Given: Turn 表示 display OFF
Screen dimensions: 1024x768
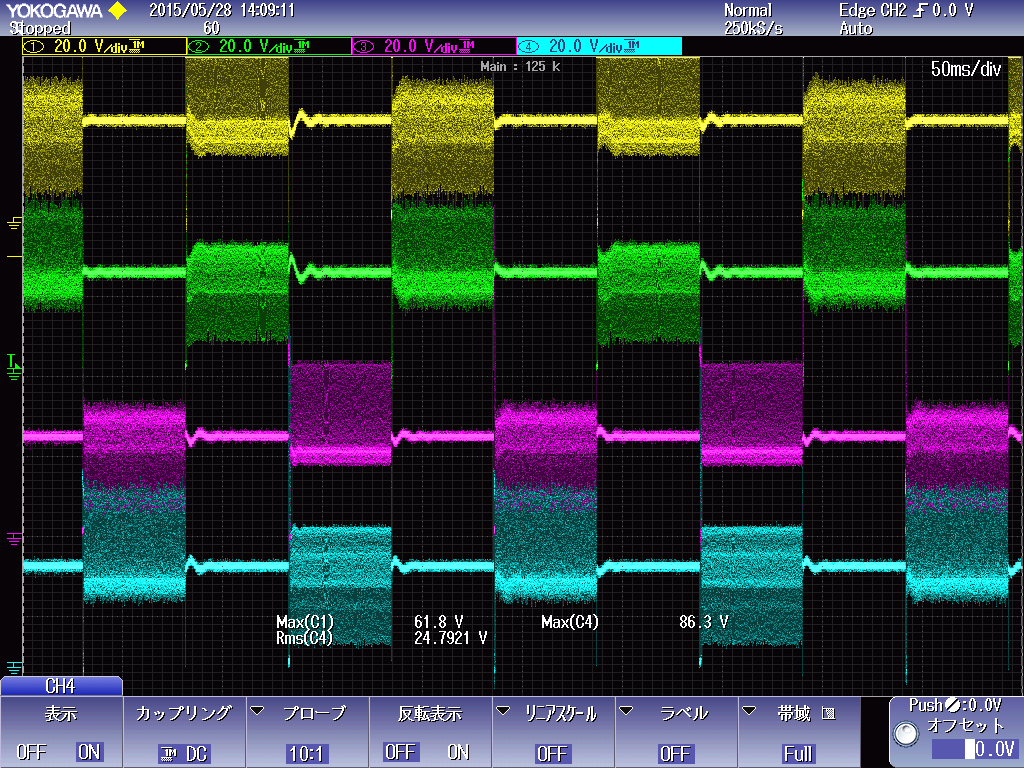Looking at the screenshot, I should [x=31, y=752].
